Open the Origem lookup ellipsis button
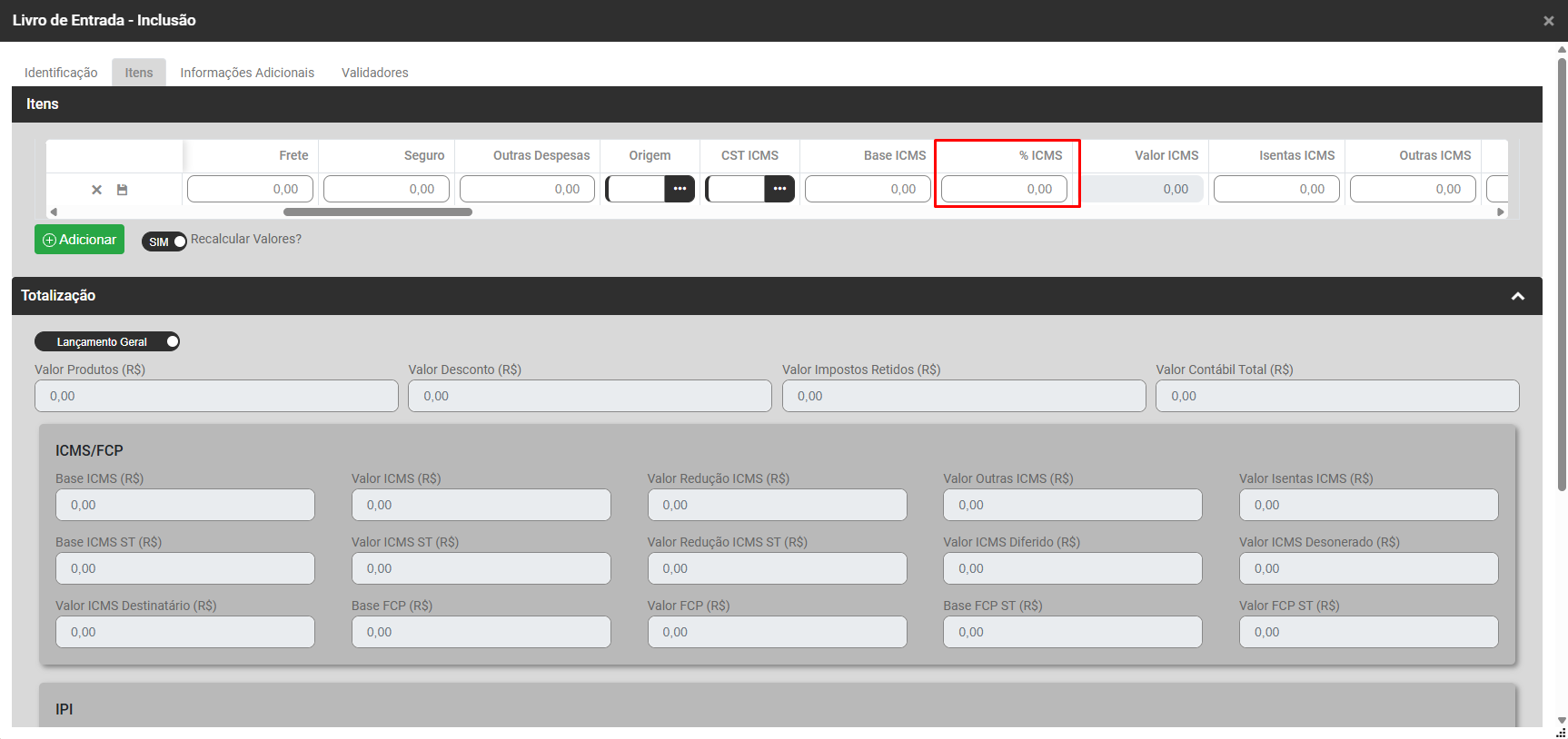The image size is (1568, 739). [680, 189]
